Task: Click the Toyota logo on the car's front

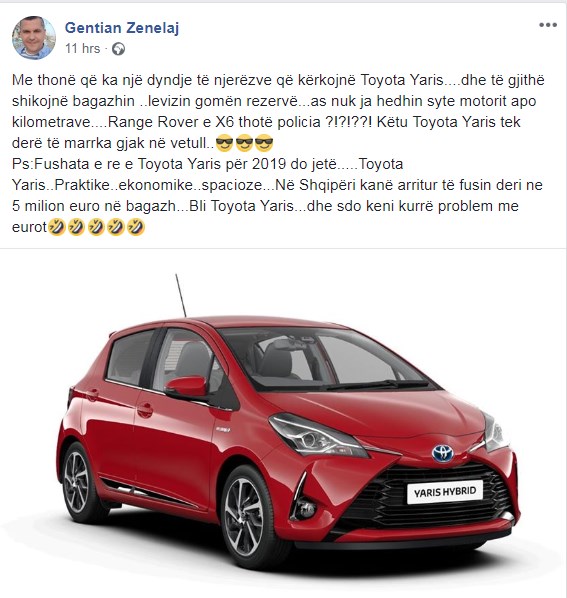Action: pos(442,453)
